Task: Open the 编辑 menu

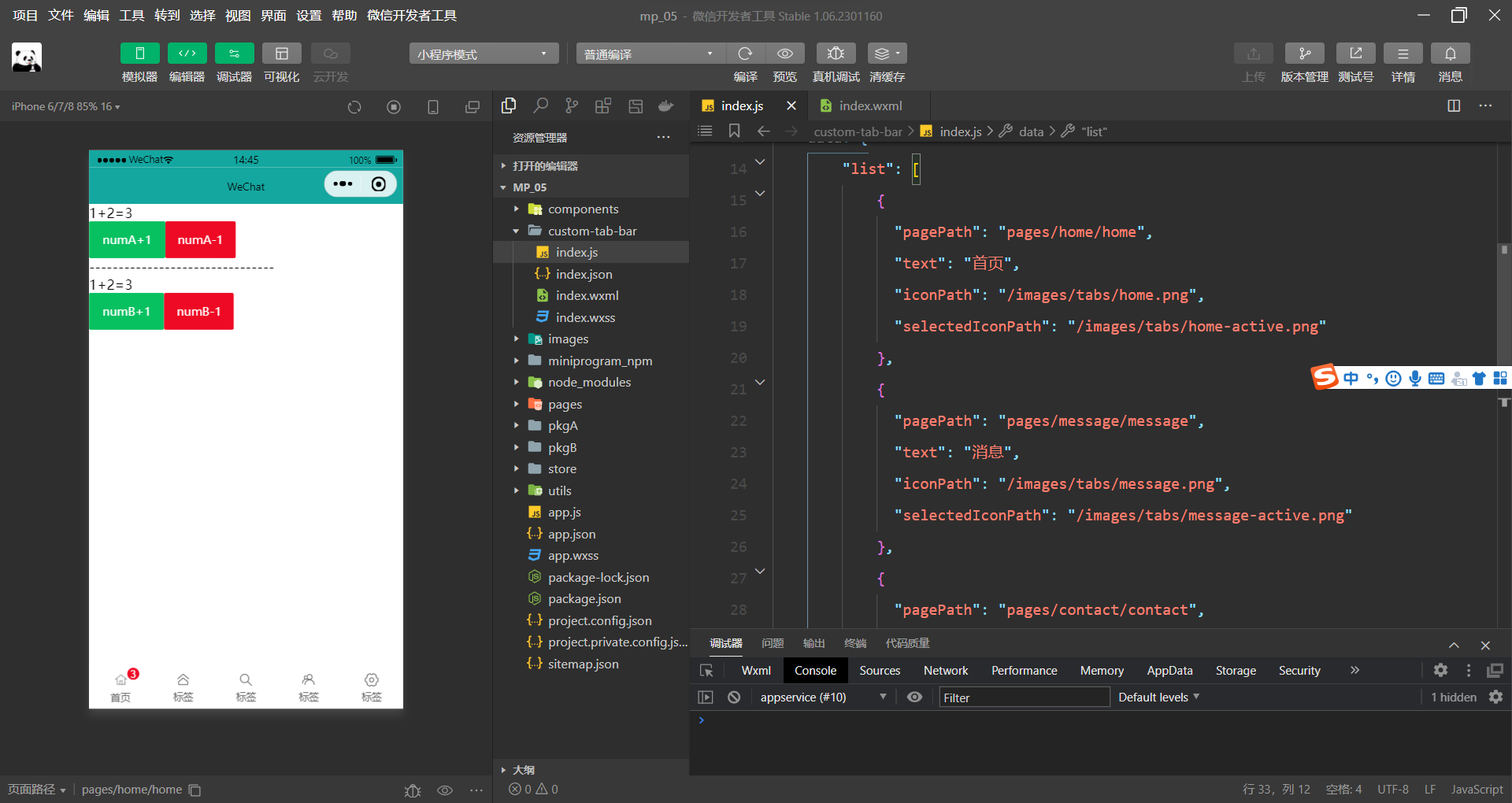Action: point(96,15)
